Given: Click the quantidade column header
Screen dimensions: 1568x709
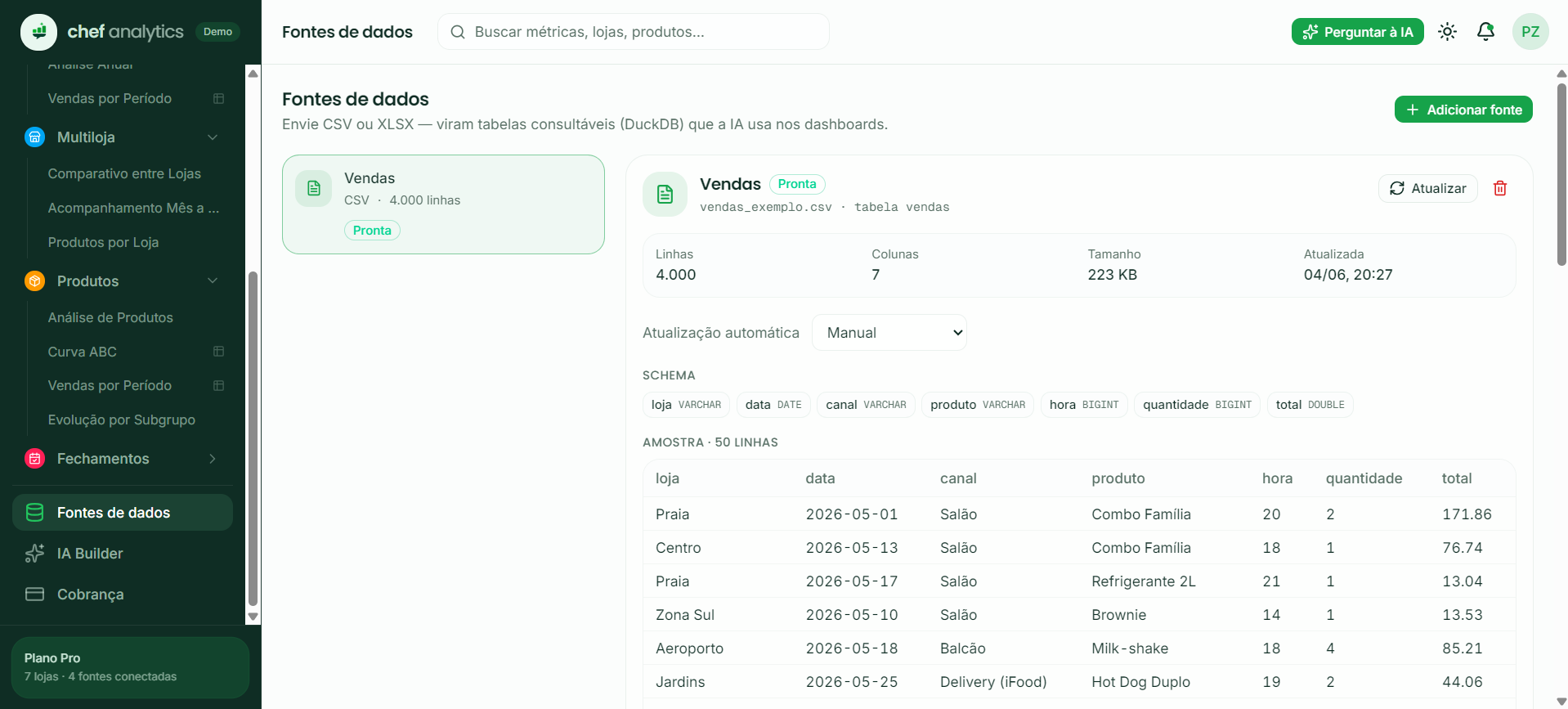Looking at the screenshot, I should click(x=1364, y=478).
